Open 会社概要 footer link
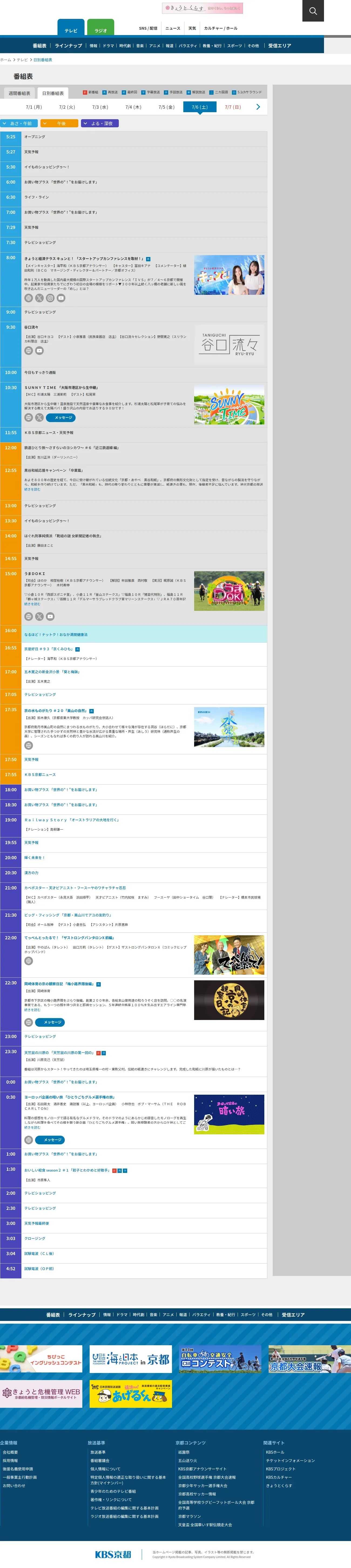This screenshot has height=1568, width=351. (10, 1452)
